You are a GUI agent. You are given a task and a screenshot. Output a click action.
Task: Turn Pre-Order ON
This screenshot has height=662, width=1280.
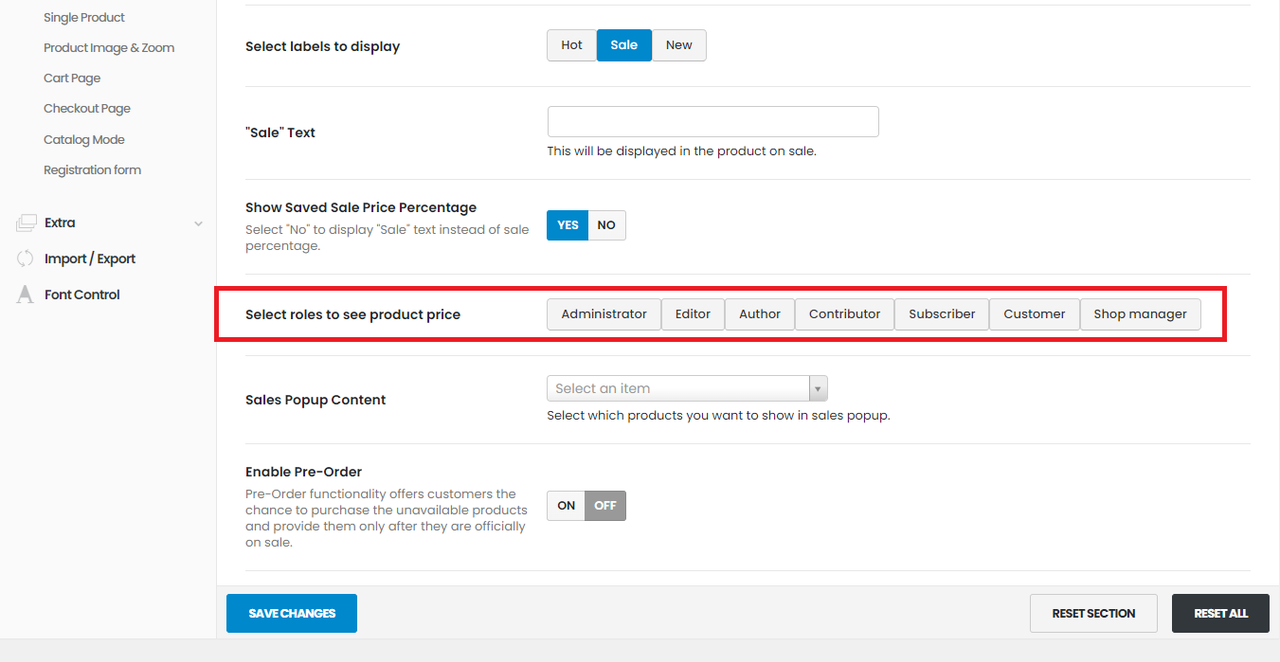[x=566, y=505]
